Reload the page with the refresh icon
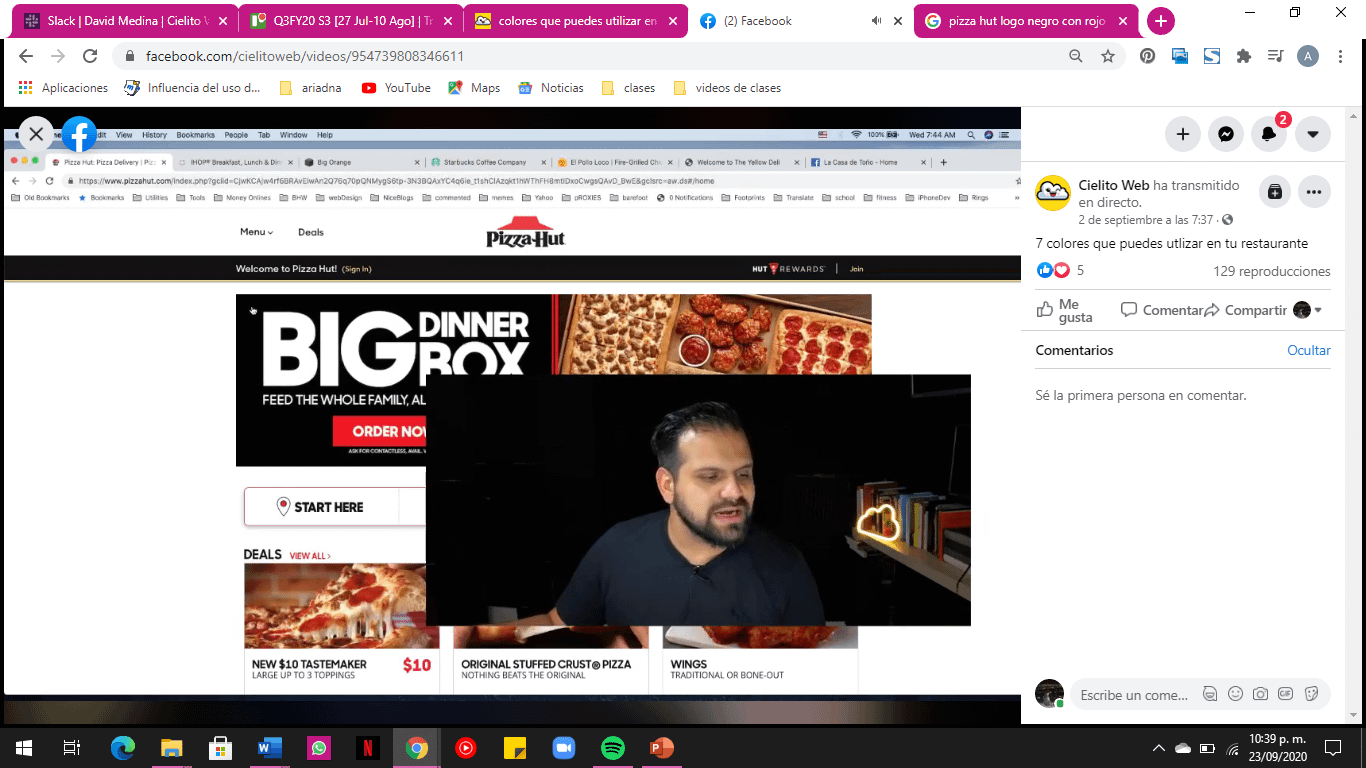Screen dimensions: 1366x768 pyautogui.click(x=91, y=56)
